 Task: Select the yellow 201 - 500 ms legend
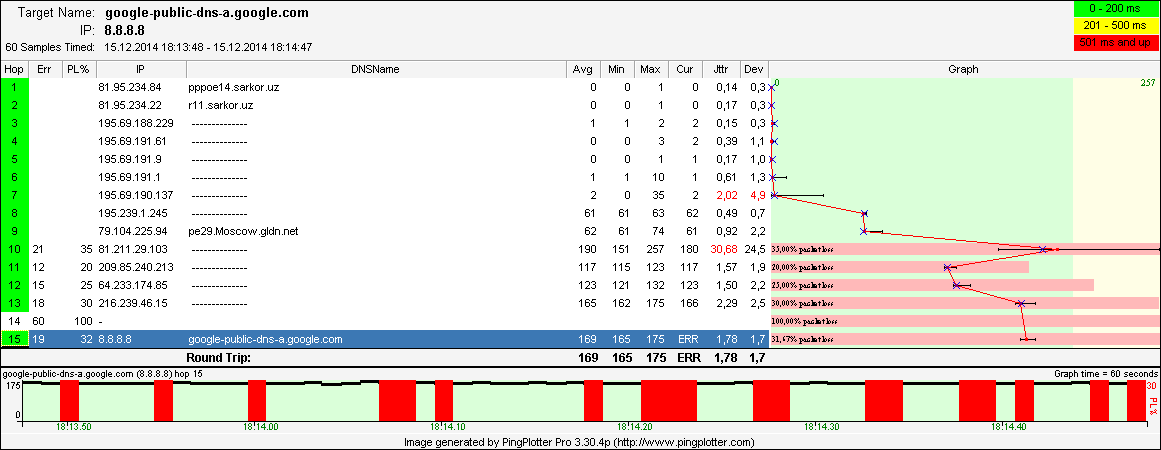pyautogui.click(x=1115, y=26)
